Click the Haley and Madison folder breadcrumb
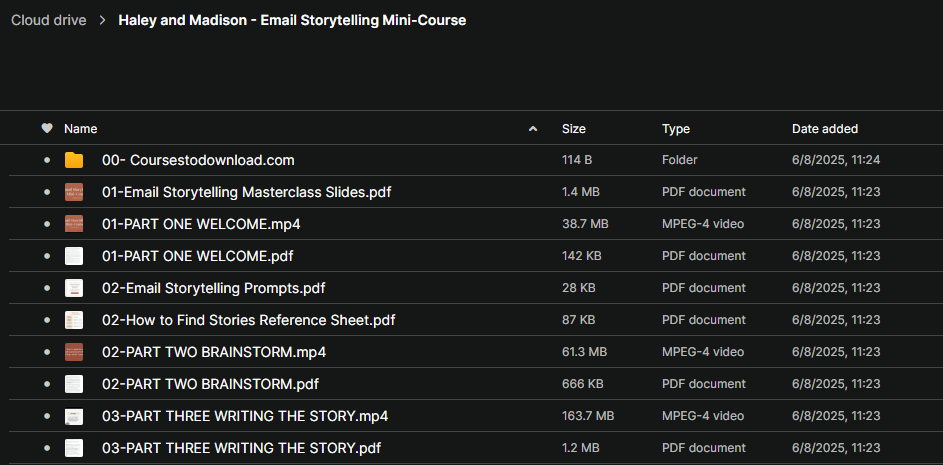This screenshot has width=943, height=465. point(292,20)
